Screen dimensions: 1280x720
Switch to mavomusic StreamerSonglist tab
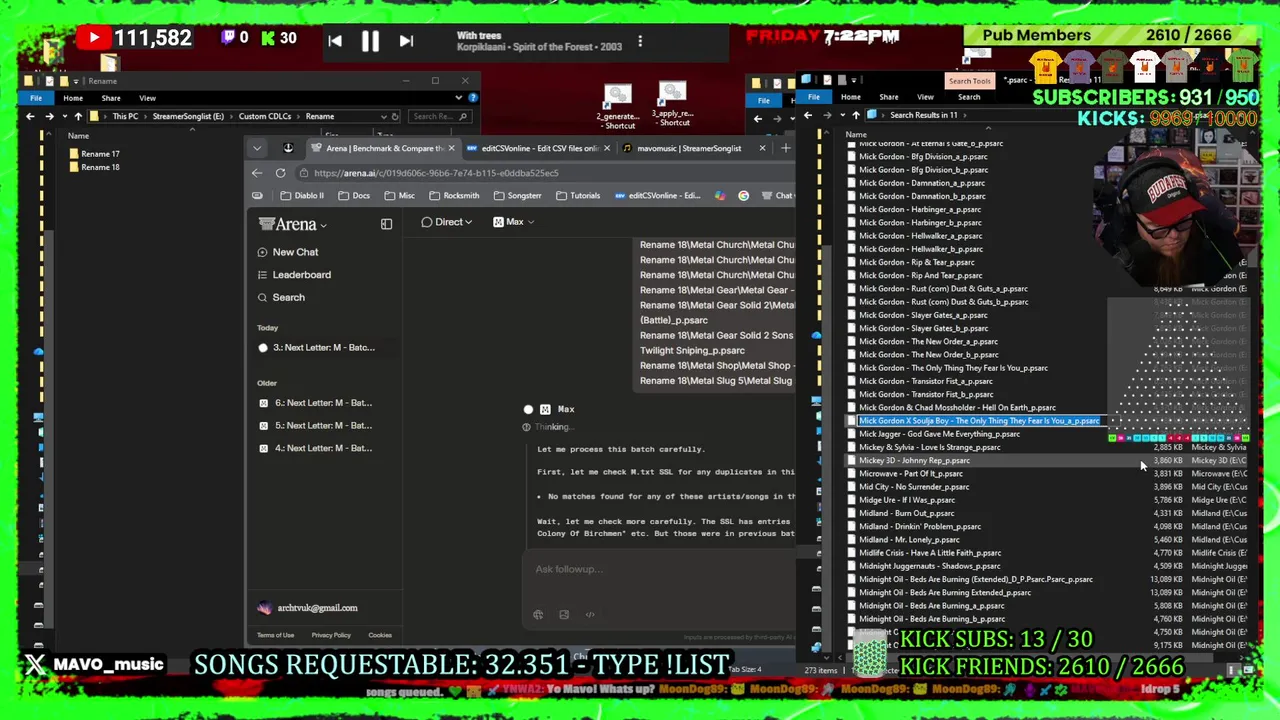pos(690,148)
